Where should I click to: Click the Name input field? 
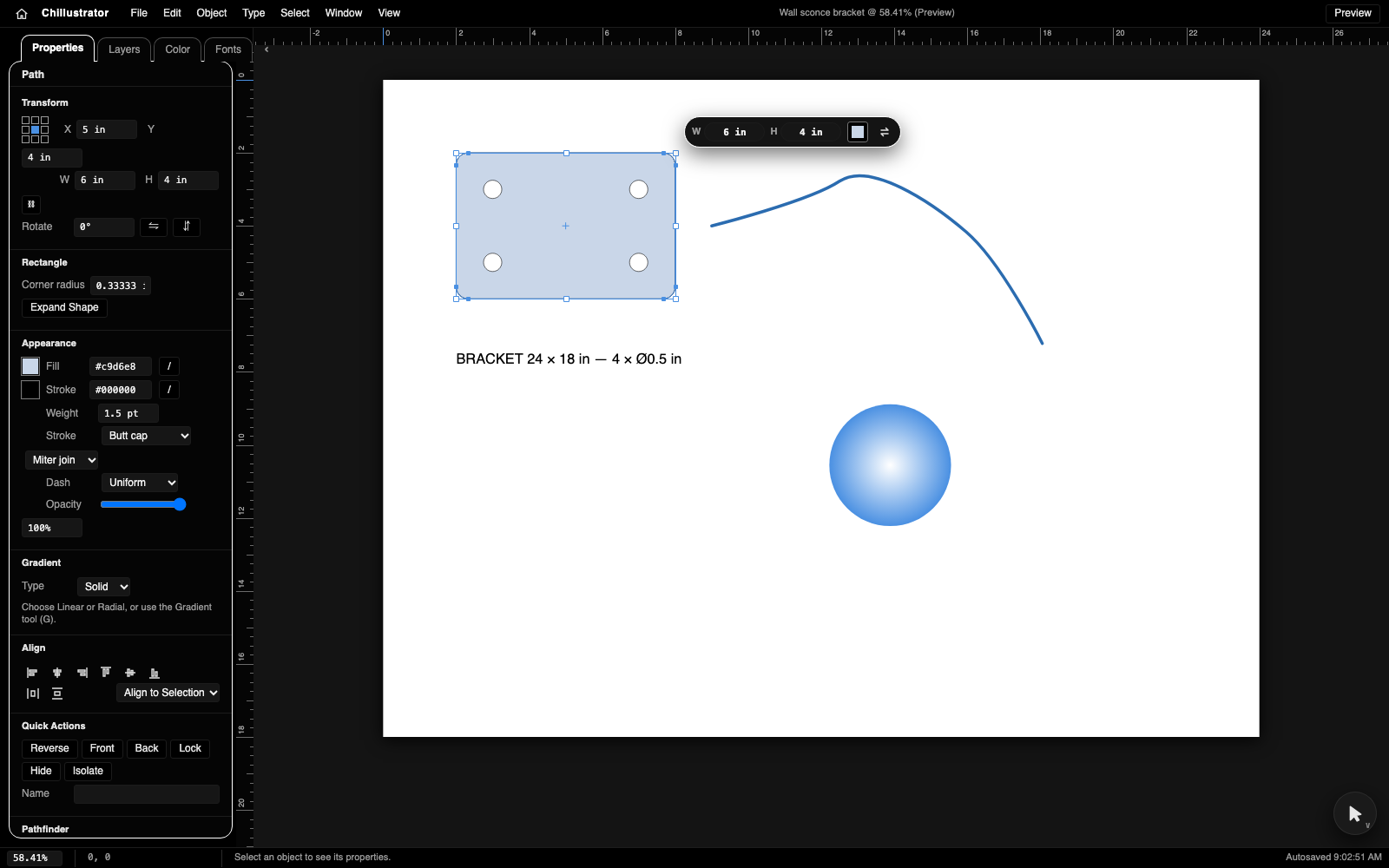point(147,794)
